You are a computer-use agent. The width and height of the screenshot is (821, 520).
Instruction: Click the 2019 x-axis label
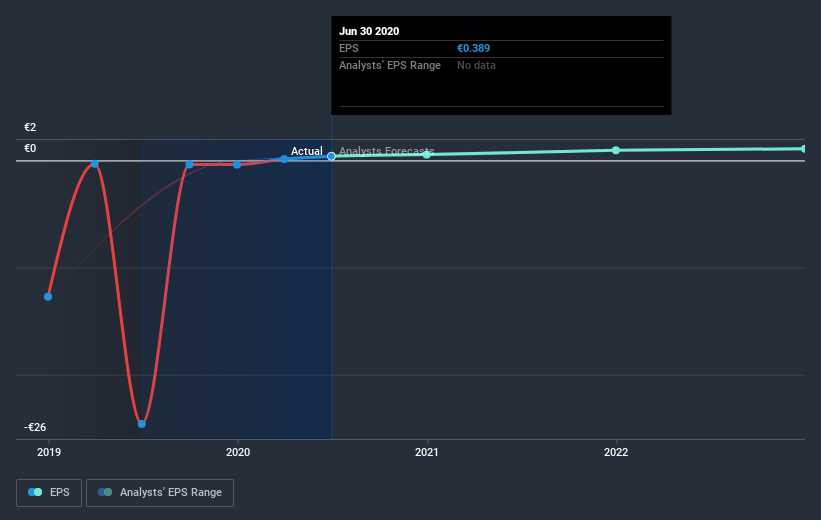coord(49,452)
